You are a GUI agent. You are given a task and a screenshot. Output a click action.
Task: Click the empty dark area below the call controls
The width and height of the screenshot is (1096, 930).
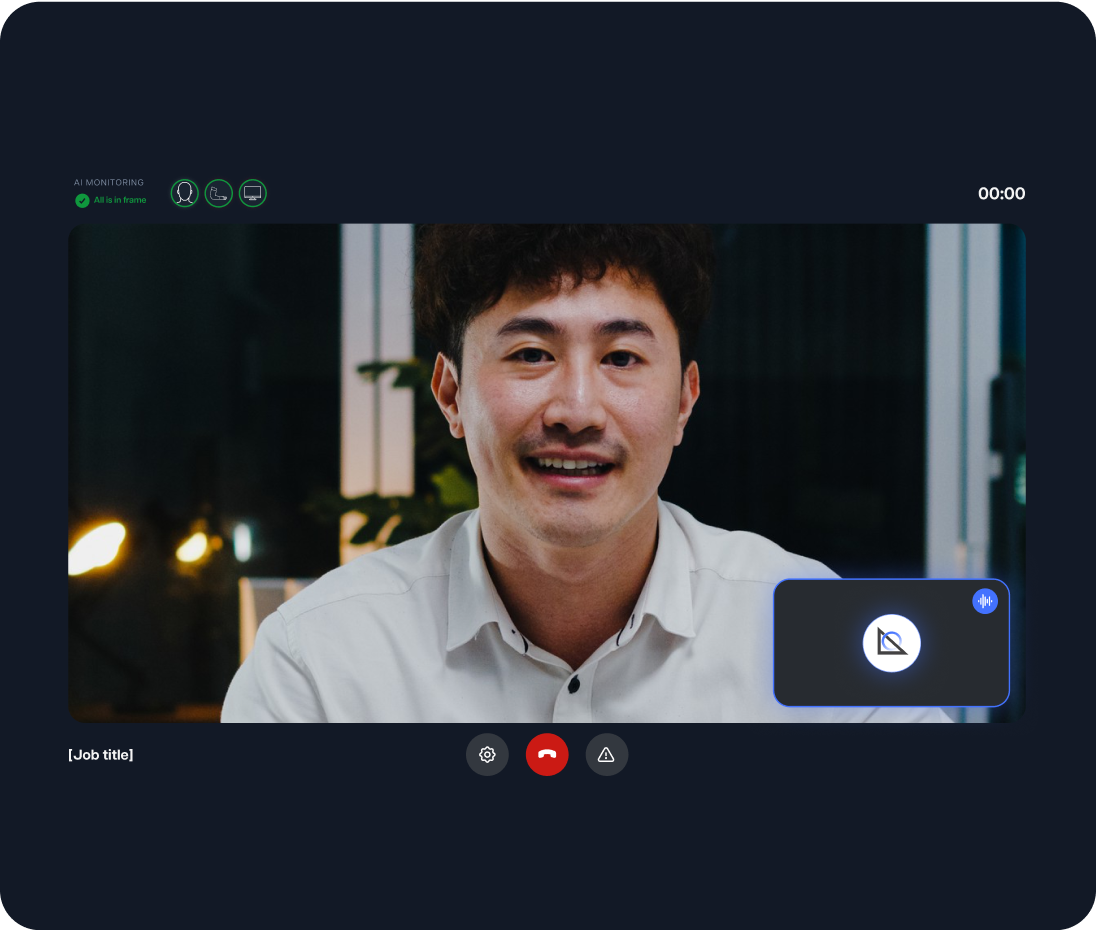pyautogui.click(x=547, y=850)
